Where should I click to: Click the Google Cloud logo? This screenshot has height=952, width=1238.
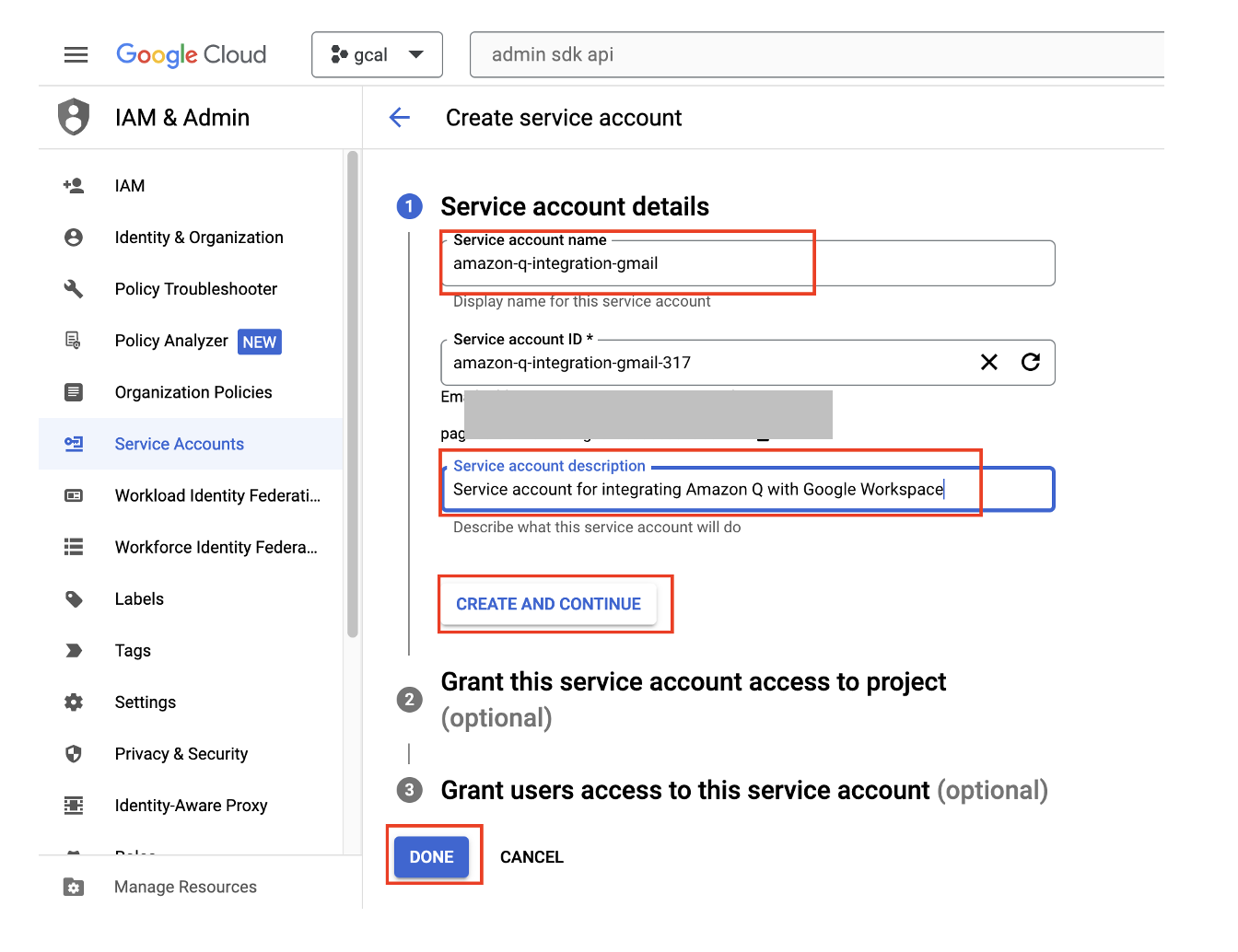192,55
